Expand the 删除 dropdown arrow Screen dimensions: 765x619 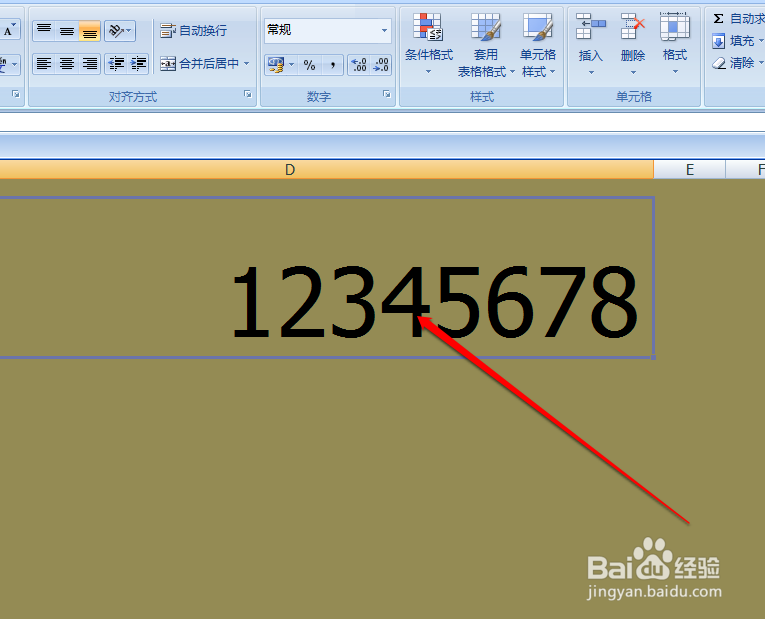[633, 73]
